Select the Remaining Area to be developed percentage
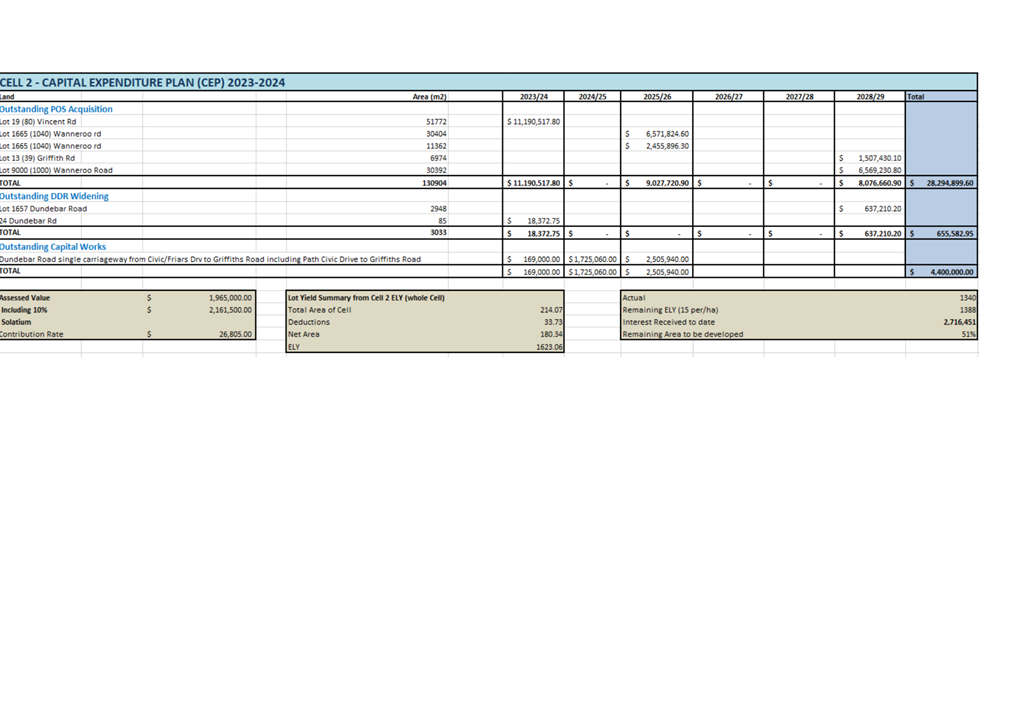 [969, 334]
